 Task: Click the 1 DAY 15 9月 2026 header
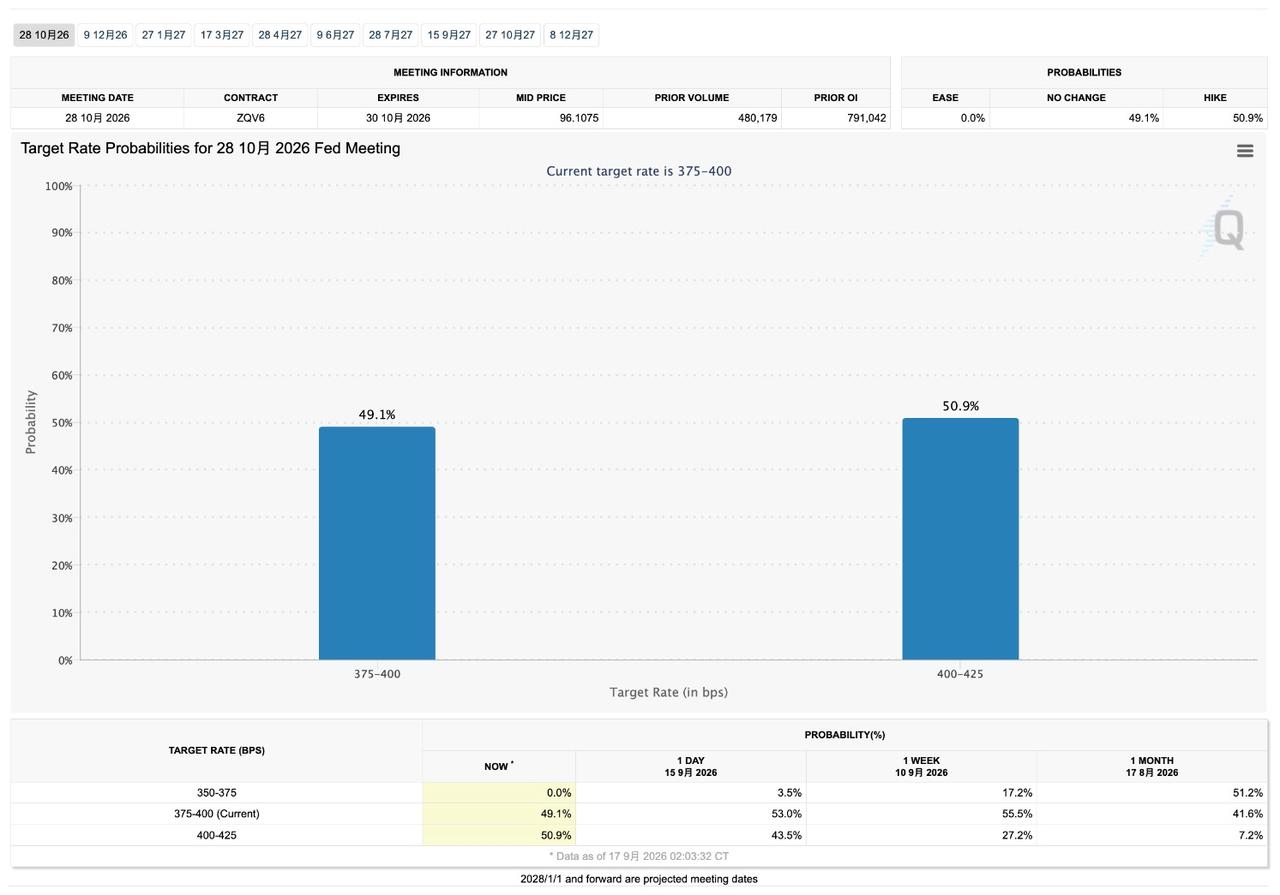[x=691, y=766]
